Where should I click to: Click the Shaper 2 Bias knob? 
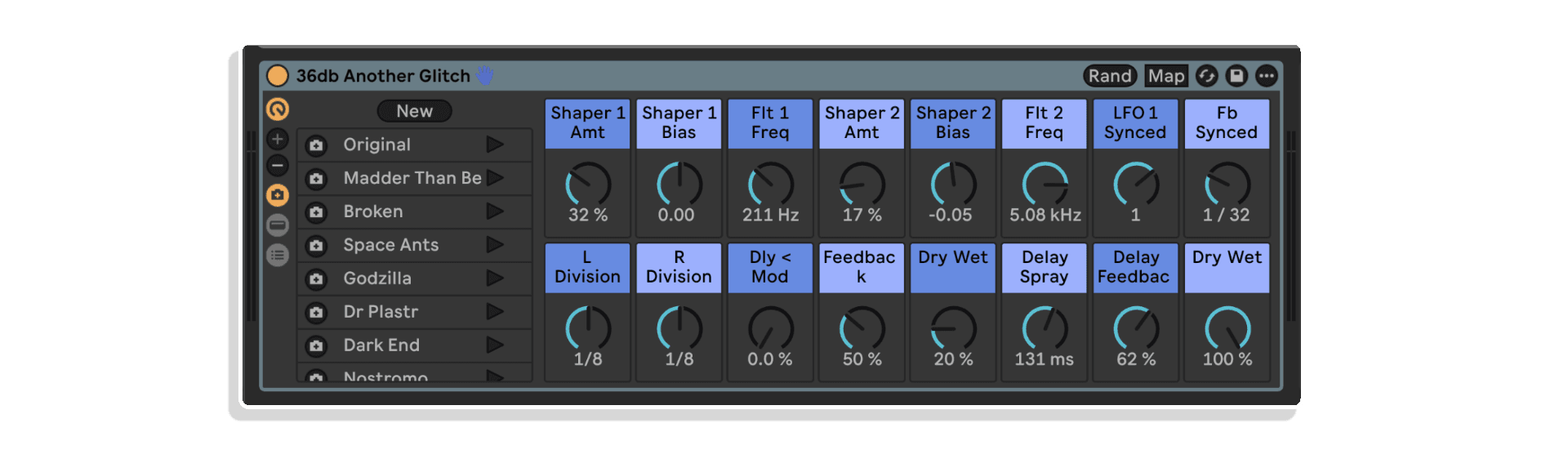click(x=953, y=184)
